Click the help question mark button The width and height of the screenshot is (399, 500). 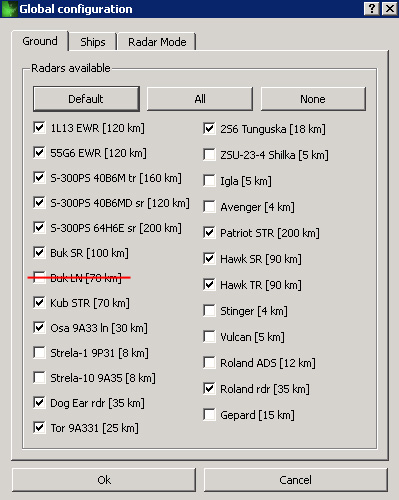point(371,8)
